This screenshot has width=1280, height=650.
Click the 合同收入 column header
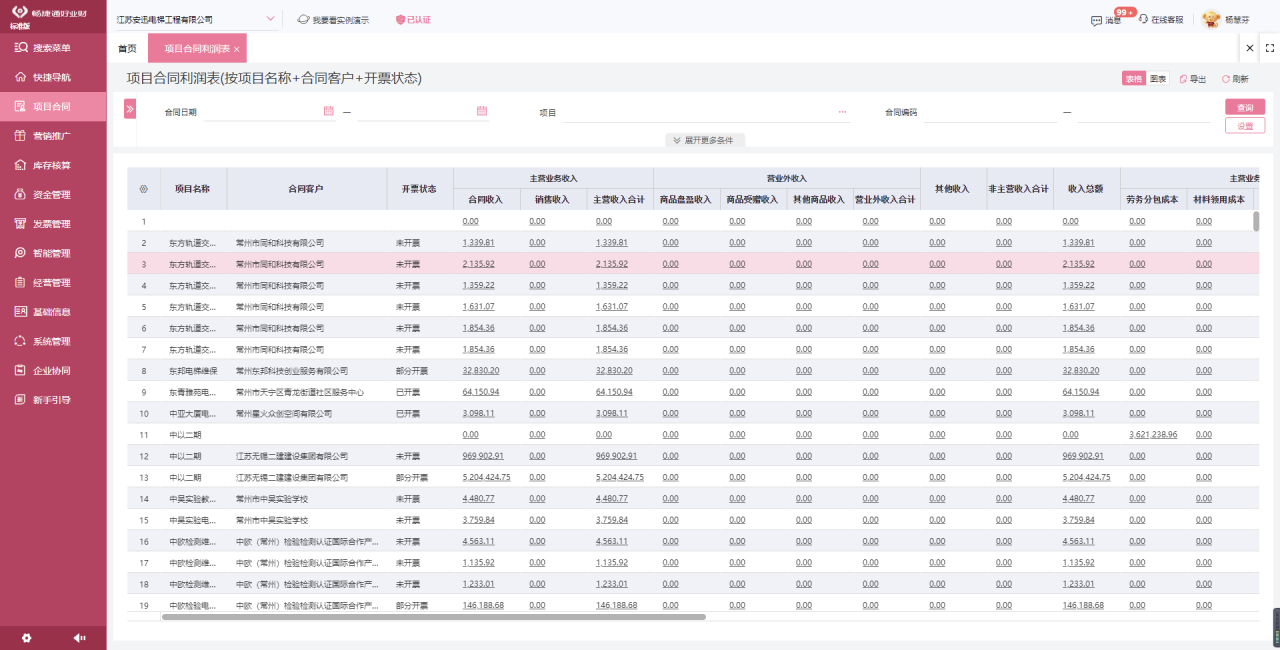(486, 199)
